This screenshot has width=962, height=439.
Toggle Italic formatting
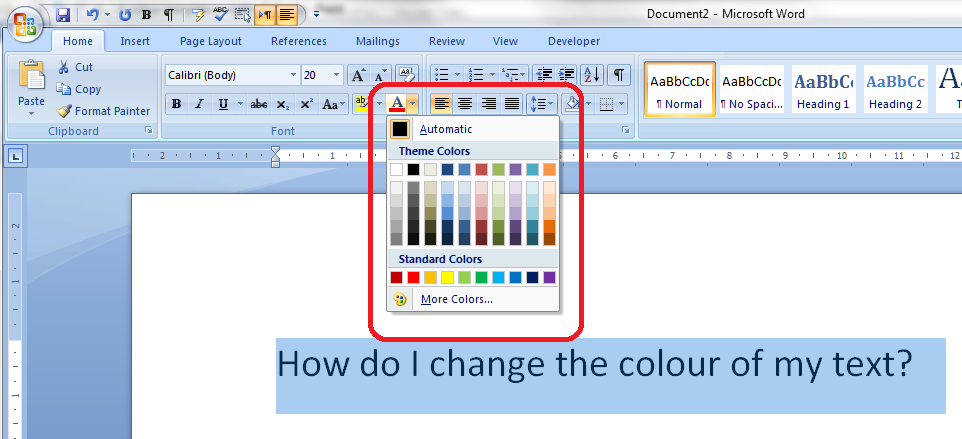(199, 104)
